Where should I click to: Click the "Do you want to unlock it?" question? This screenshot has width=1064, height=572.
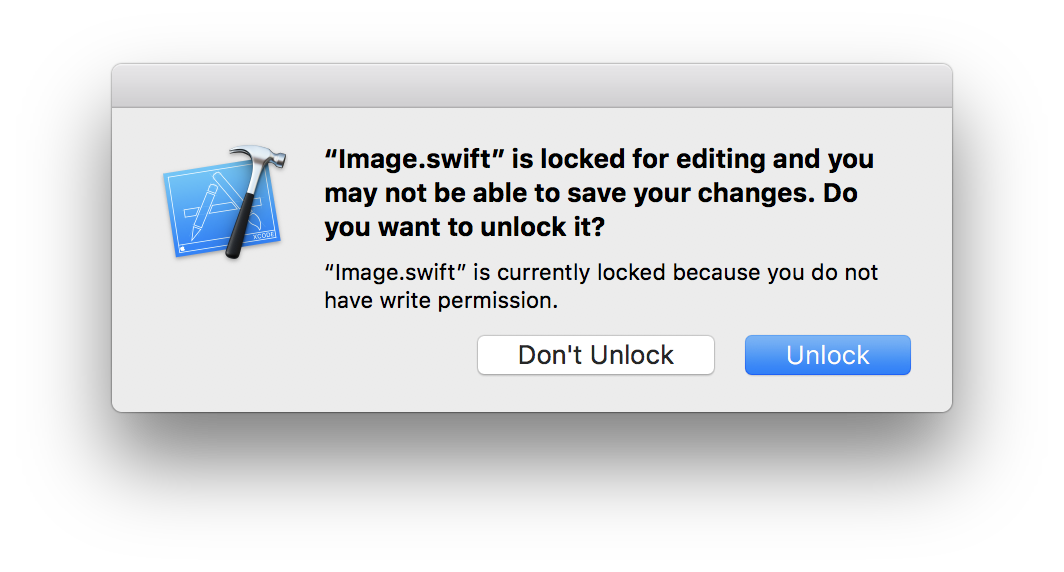(464, 227)
